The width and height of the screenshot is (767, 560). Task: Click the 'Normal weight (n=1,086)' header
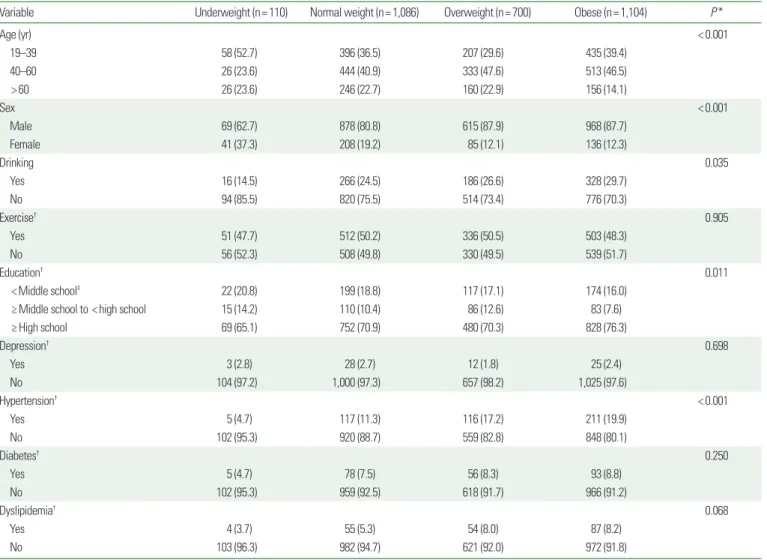[364, 13]
